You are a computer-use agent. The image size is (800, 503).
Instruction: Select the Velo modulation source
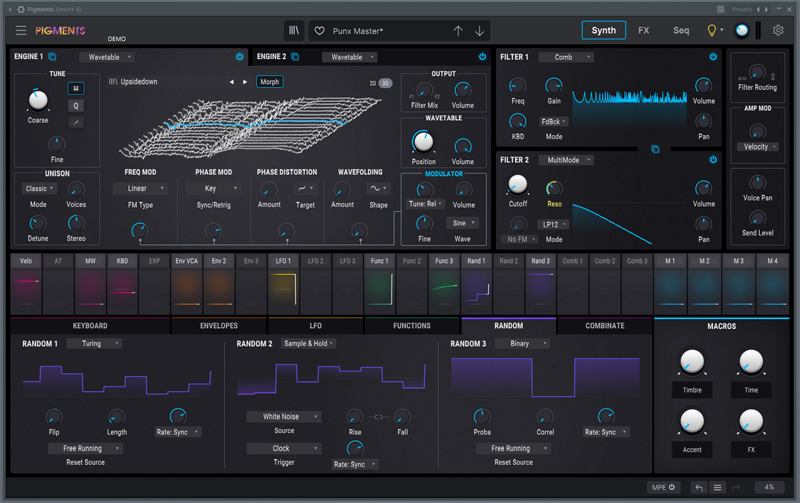pos(26,284)
